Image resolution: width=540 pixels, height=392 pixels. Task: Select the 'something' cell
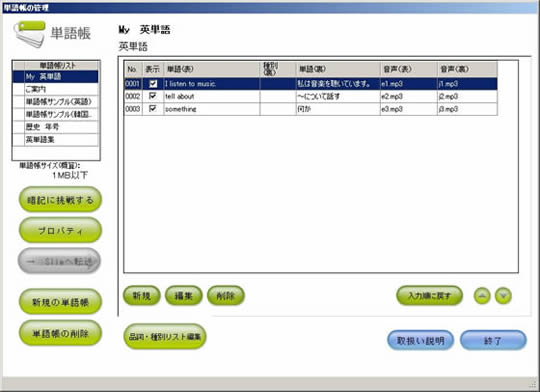(212, 109)
